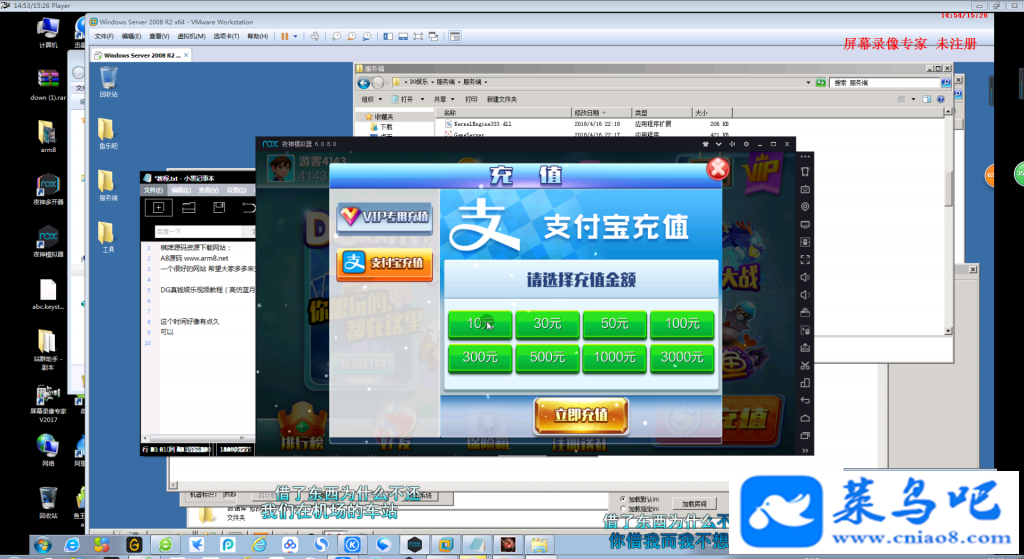Click Nox my computer screen icon

pyautogui.click(x=805, y=224)
